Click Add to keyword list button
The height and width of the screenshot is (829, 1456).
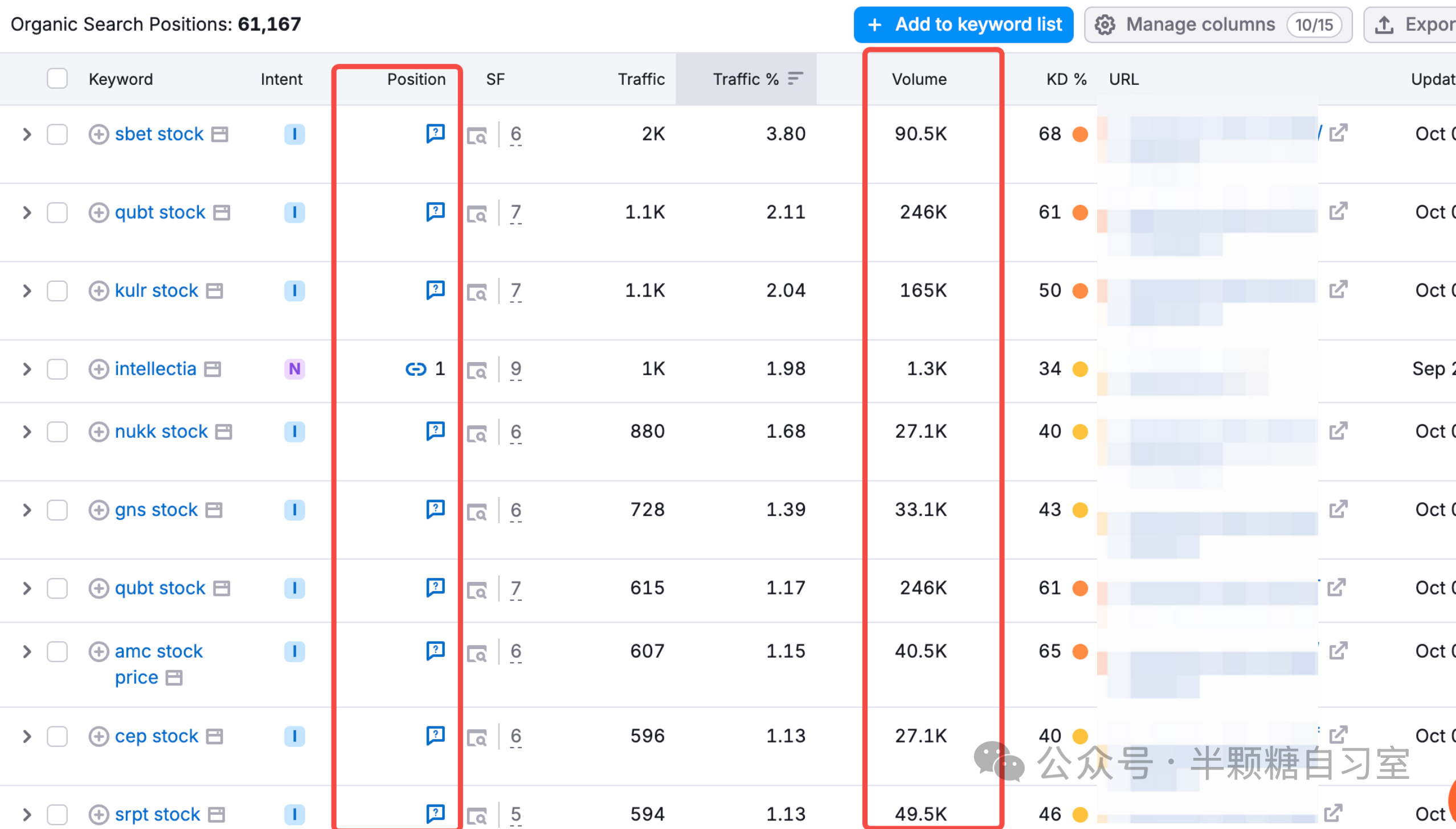[x=963, y=24]
